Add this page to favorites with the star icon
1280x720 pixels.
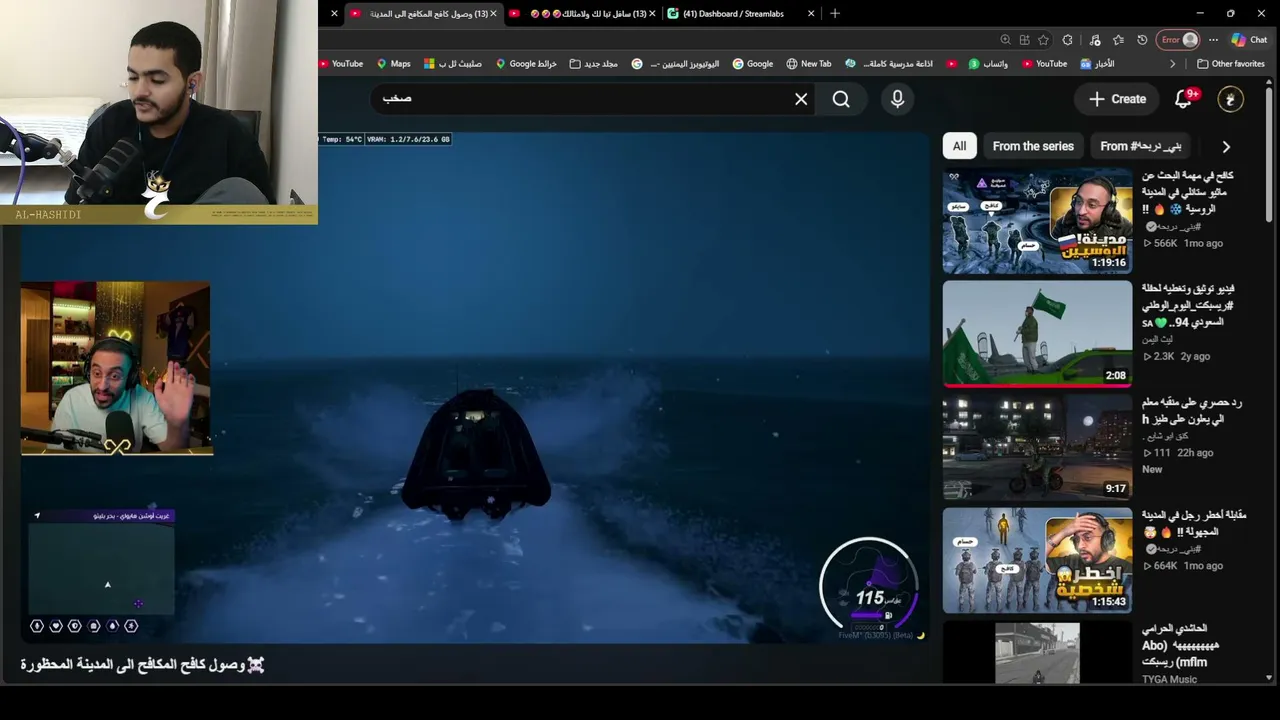(1043, 40)
